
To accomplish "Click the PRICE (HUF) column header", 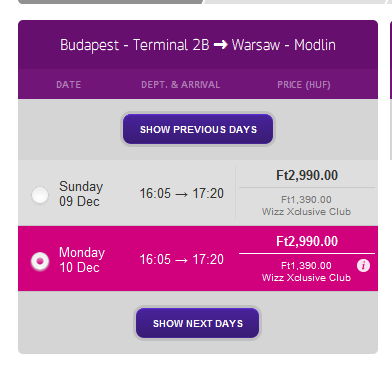I will [x=304, y=85].
